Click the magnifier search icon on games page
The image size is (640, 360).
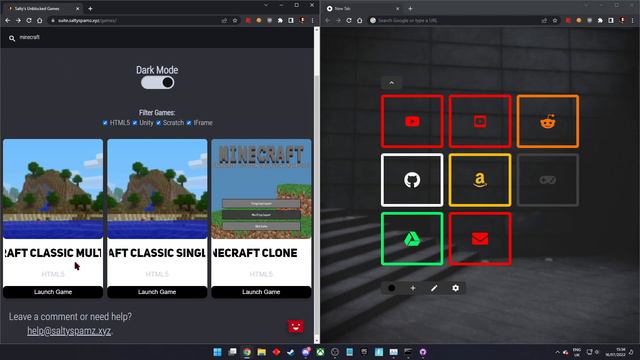click(x=12, y=38)
